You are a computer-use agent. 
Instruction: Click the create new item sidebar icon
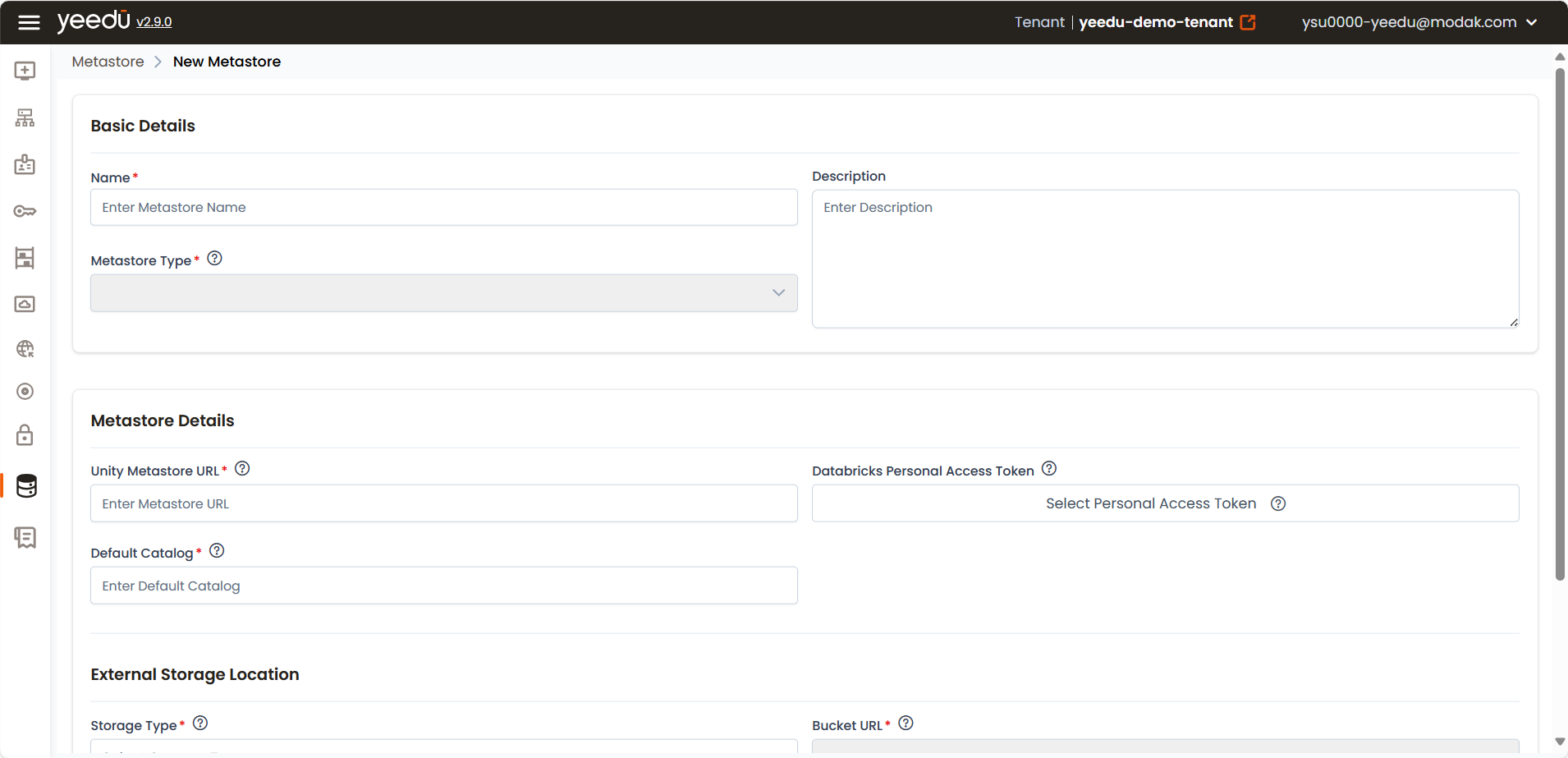pos(25,71)
